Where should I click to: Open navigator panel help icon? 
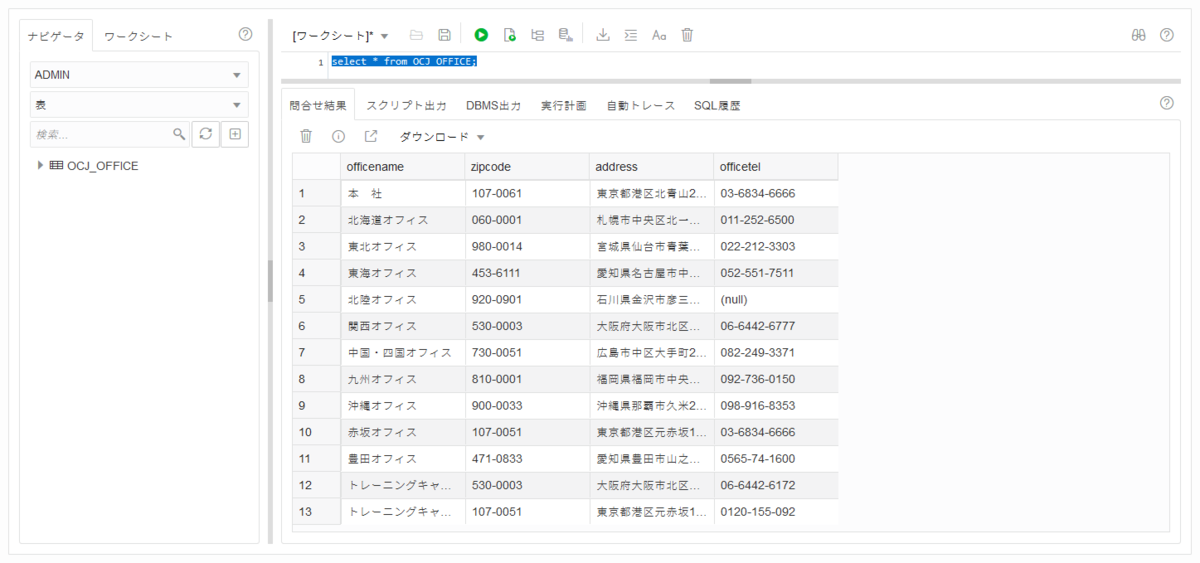[x=246, y=34]
